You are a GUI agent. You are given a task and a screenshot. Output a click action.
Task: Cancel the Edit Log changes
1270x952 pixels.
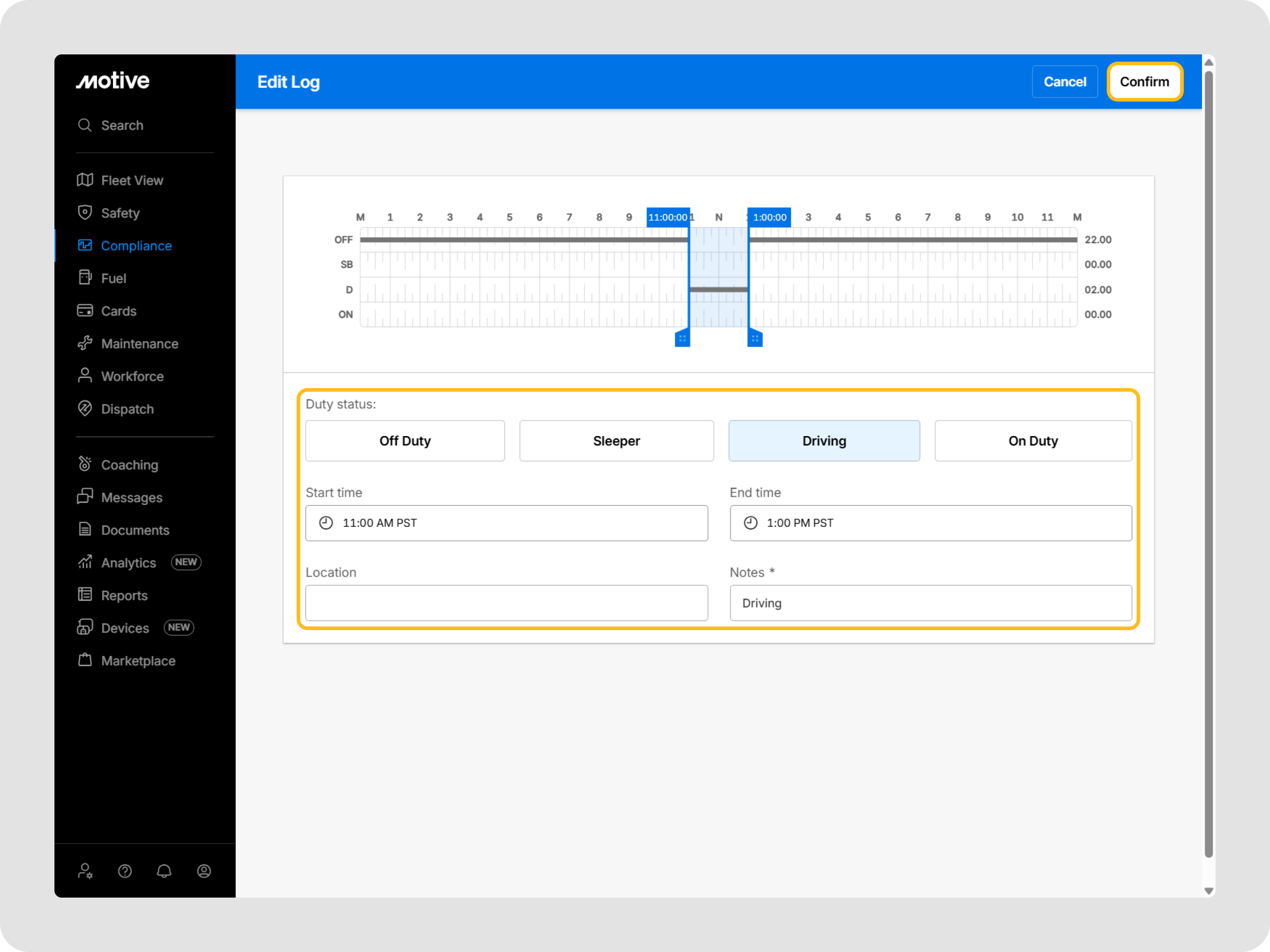[1065, 82]
